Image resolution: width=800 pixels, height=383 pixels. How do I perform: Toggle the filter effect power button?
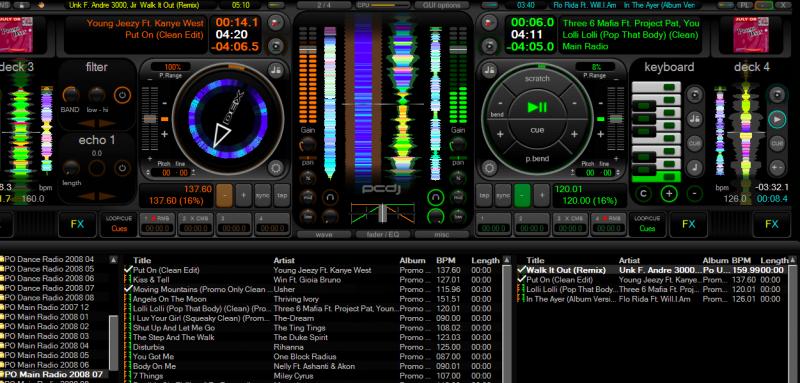coord(122,95)
